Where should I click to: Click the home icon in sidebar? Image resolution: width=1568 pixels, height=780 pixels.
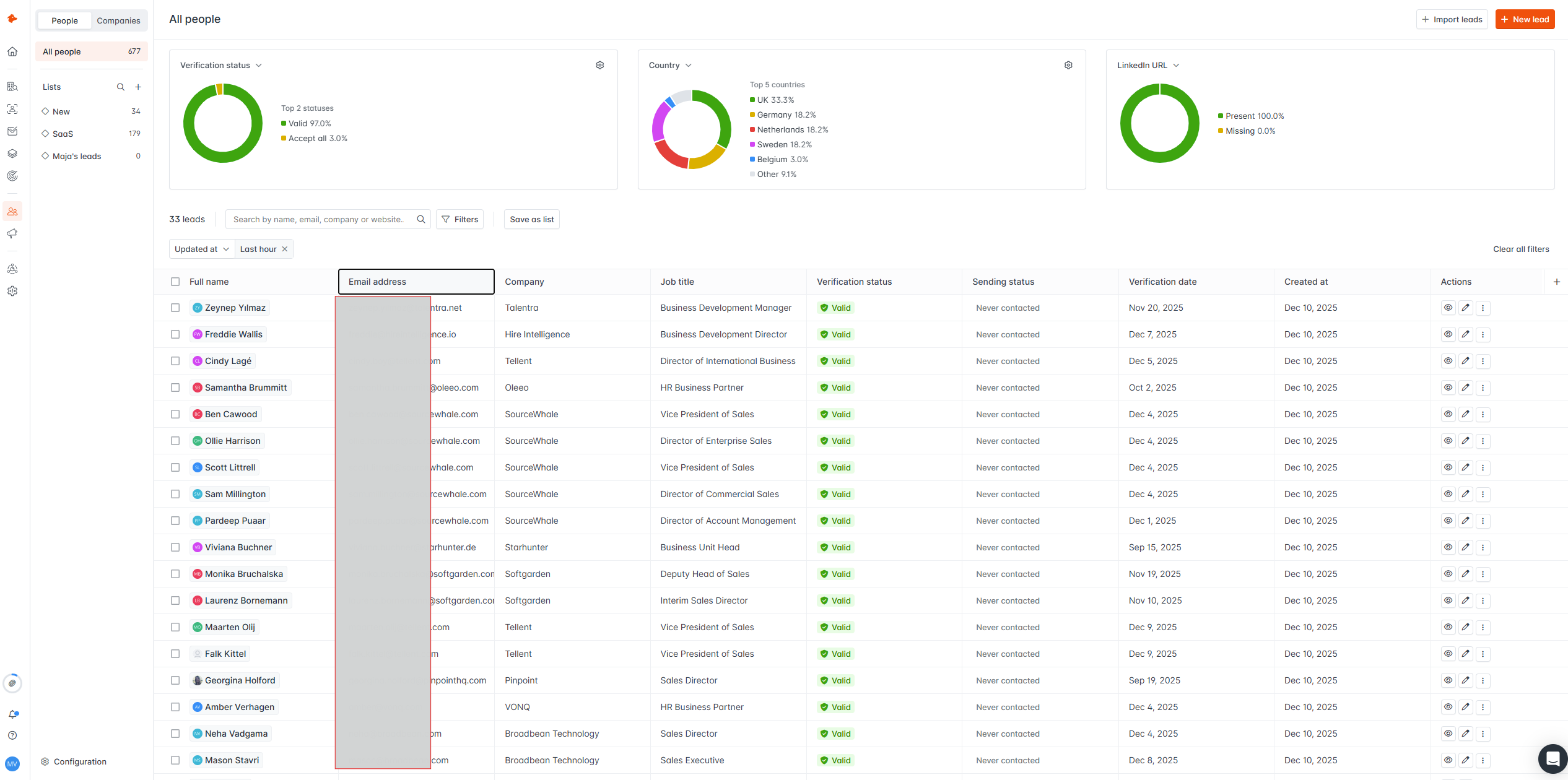pos(12,52)
